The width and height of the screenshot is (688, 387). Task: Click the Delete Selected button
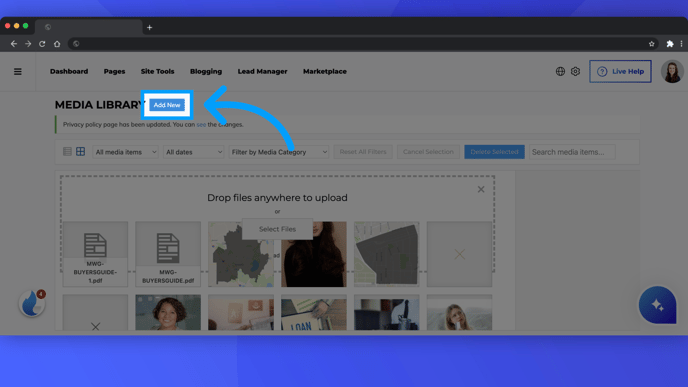[494, 152]
